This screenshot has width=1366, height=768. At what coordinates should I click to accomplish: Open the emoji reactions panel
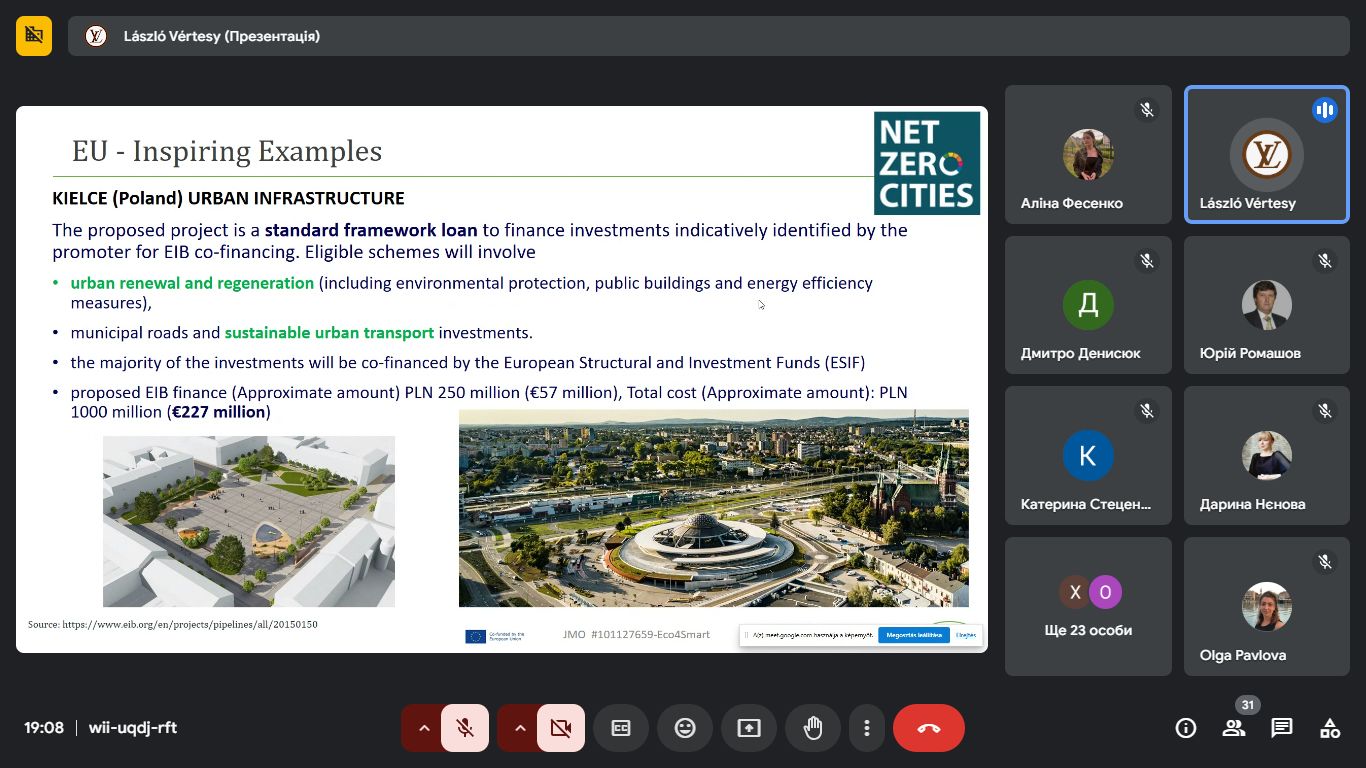(685, 728)
